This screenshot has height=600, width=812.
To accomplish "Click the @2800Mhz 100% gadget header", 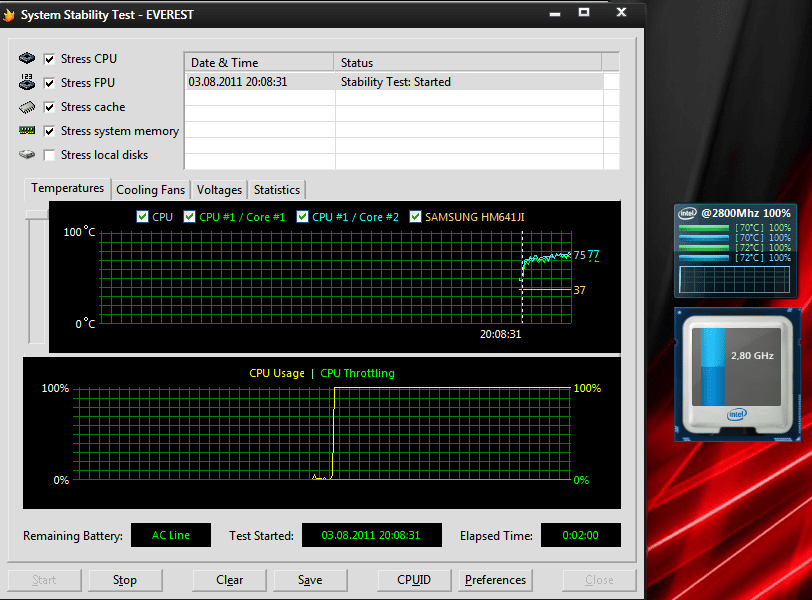I will click(745, 213).
